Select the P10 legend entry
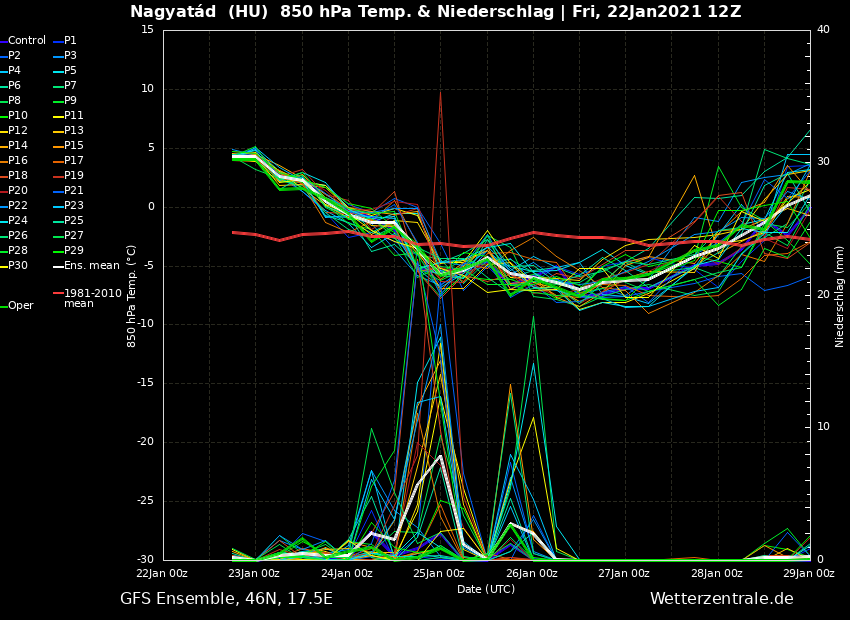This screenshot has height=620, width=850. [18, 116]
